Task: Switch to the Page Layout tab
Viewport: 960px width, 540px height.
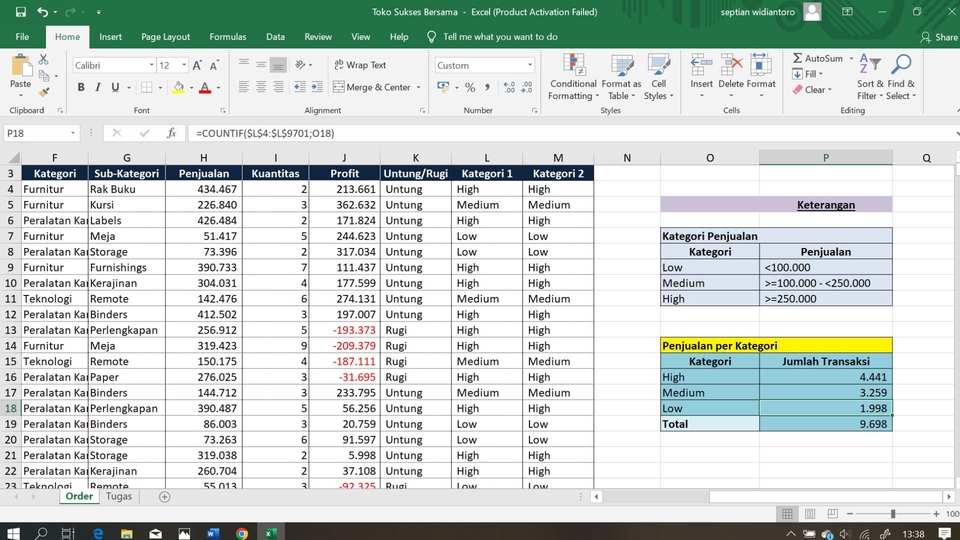Action: (x=165, y=37)
